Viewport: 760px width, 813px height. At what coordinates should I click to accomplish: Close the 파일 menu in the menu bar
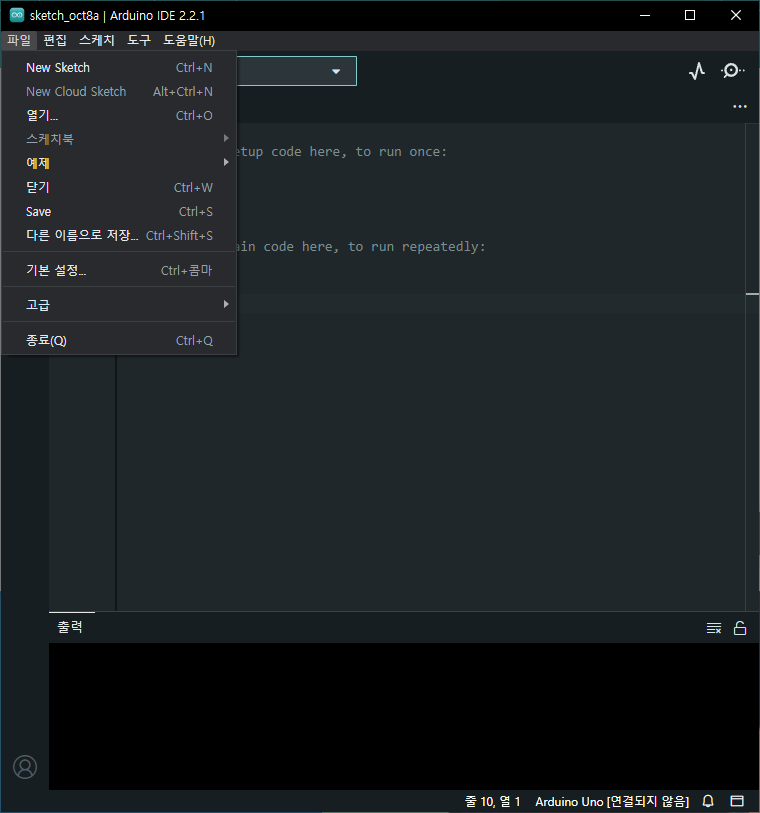click(19, 40)
